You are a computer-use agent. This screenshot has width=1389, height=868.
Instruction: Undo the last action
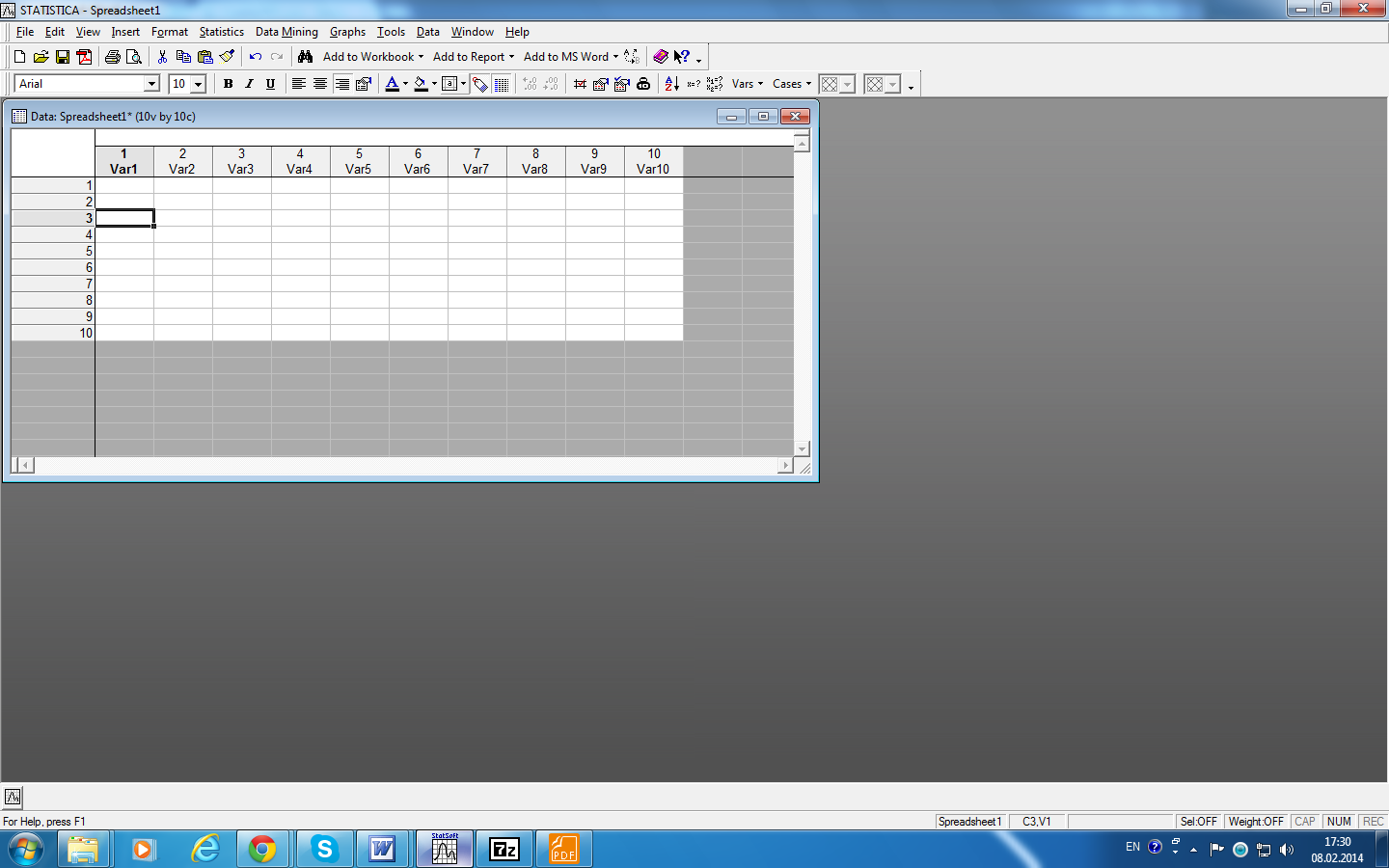256,57
